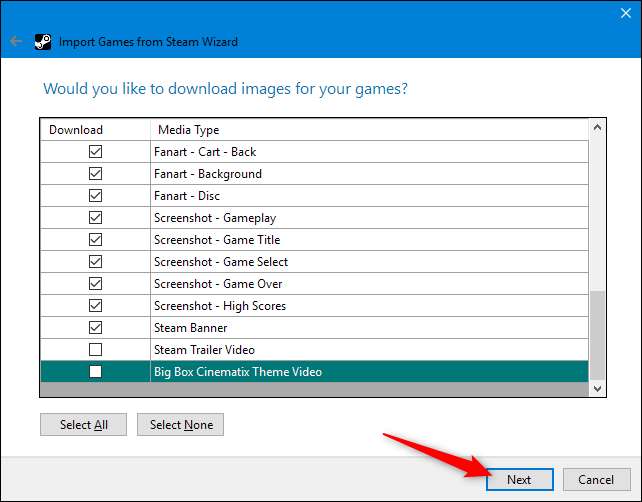Select the 'Steam Trailer Video' row text
642x502 pixels.
click(204, 350)
